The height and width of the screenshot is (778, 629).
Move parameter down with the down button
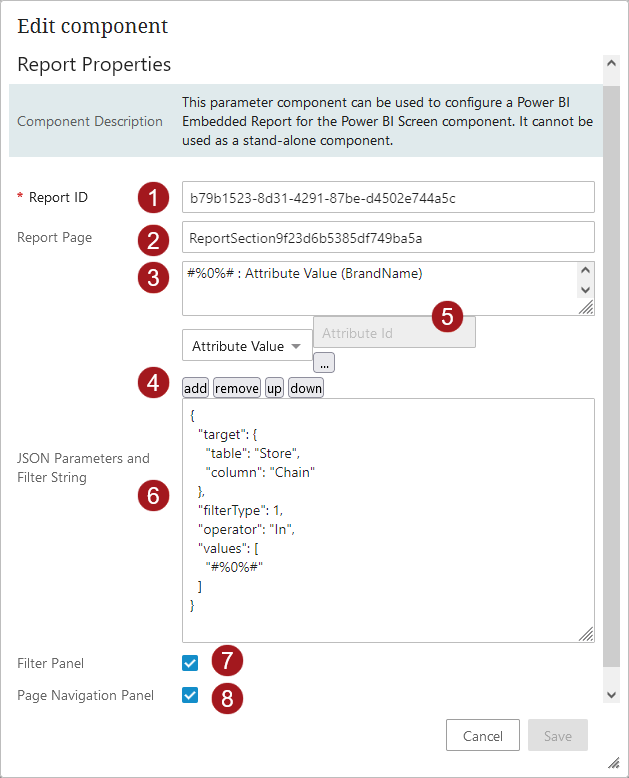306,388
